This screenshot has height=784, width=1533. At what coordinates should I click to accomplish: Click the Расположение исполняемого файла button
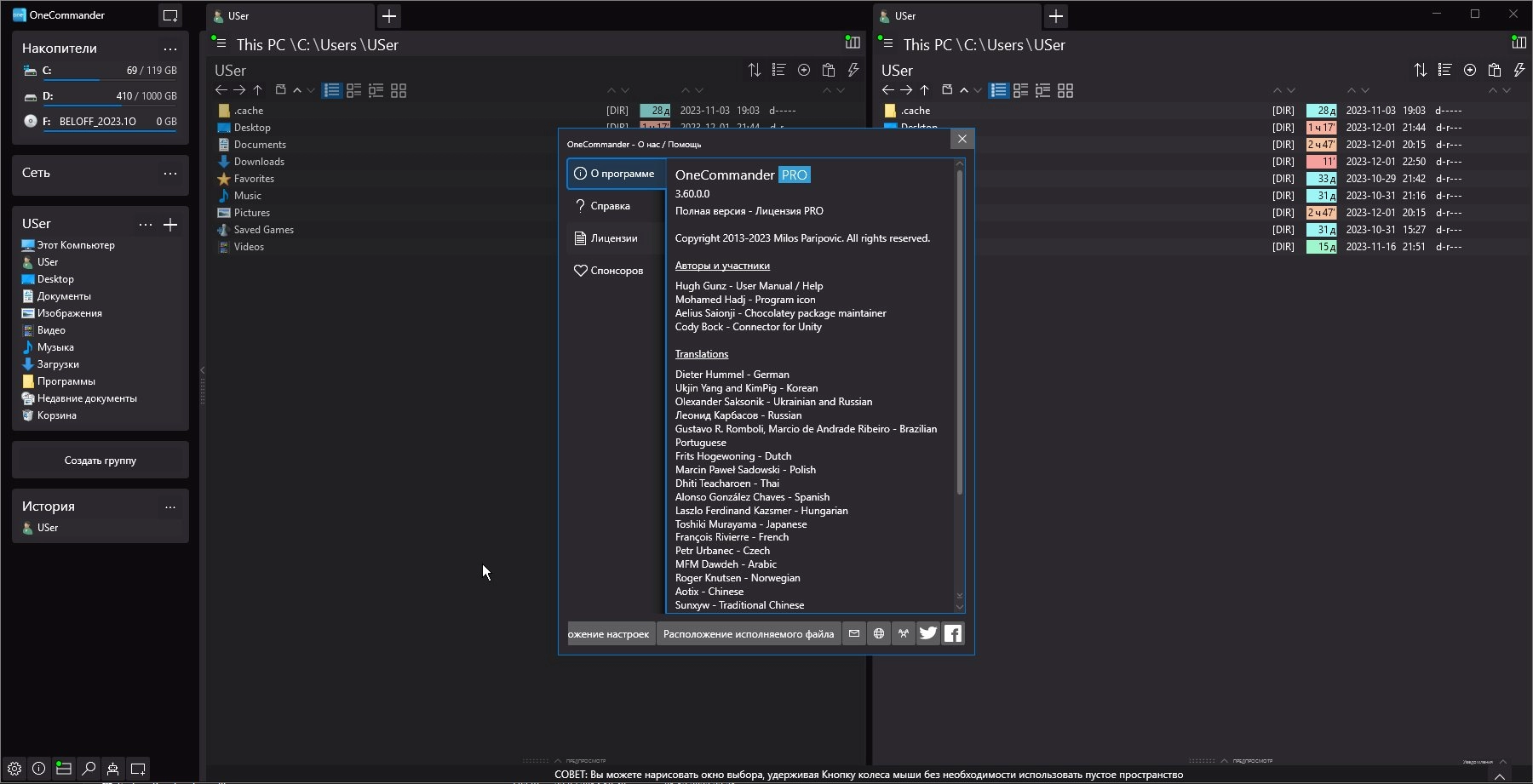click(x=748, y=634)
